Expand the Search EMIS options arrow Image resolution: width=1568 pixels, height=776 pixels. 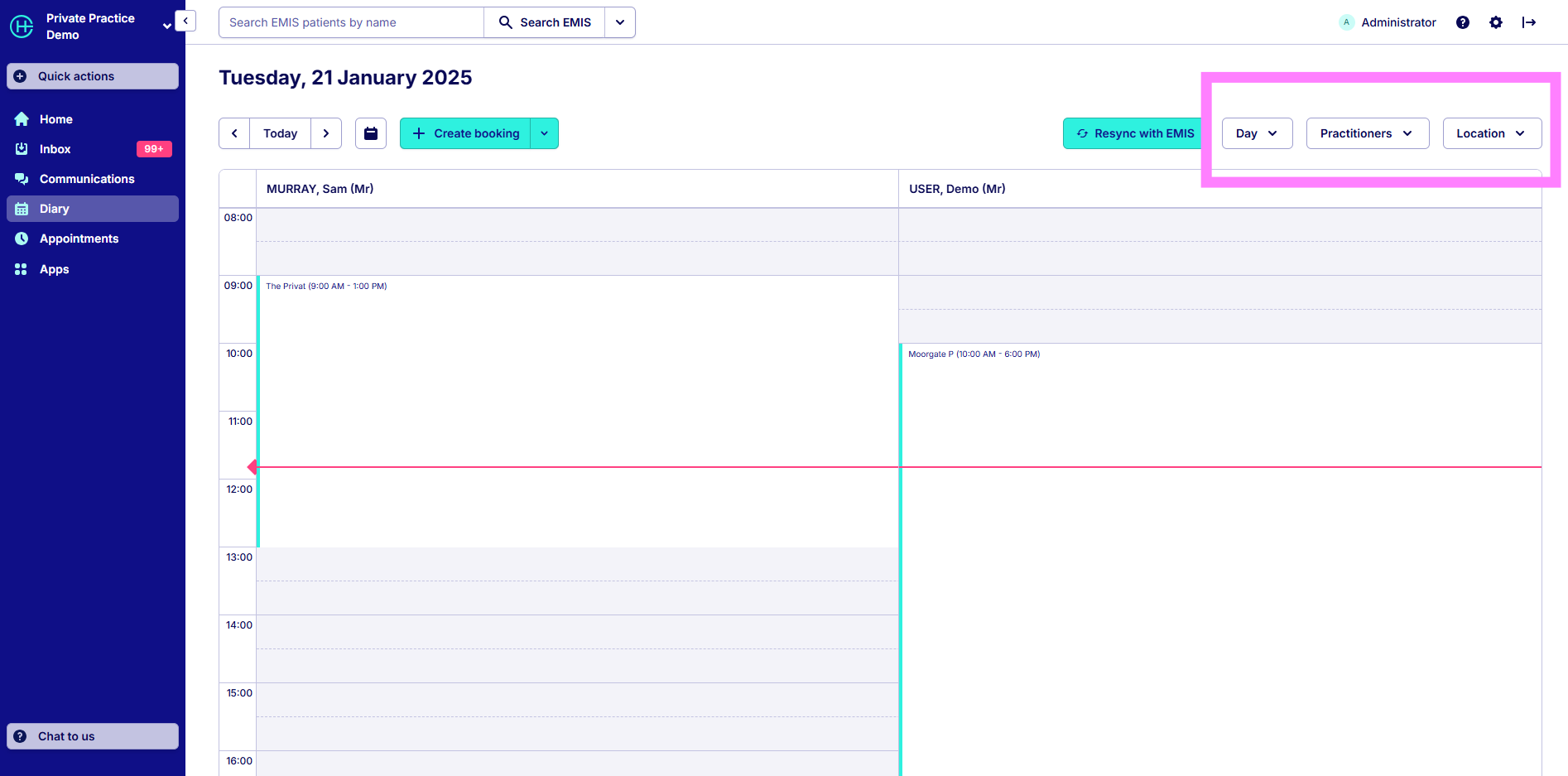tap(619, 22)
